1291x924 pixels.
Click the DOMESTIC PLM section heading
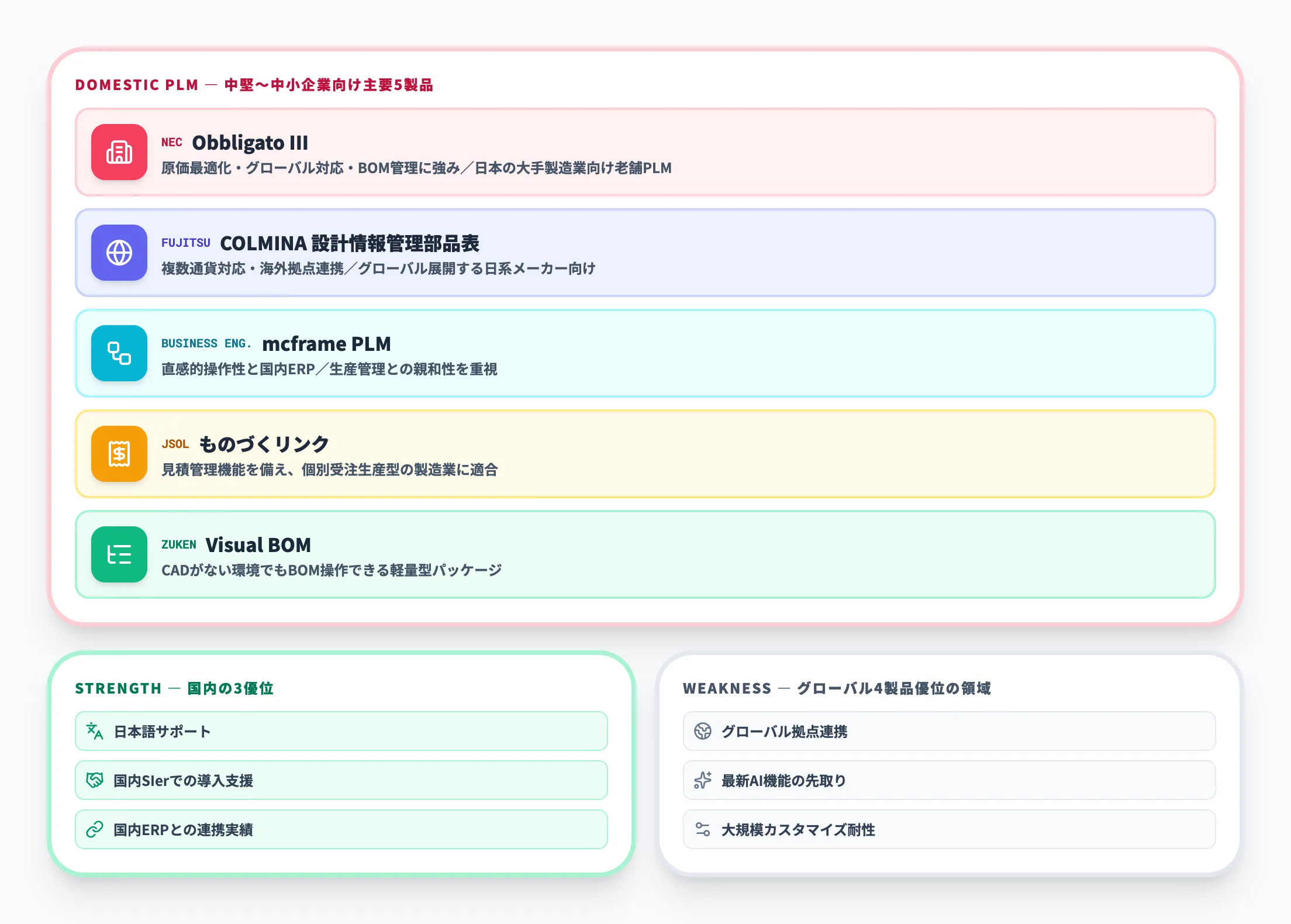pos(254,85)
